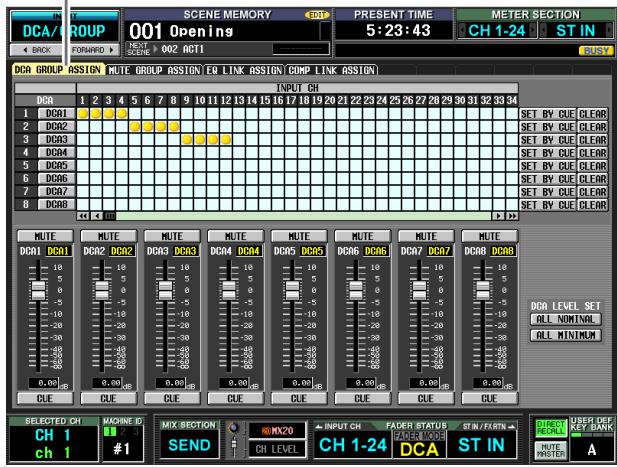Image resolution: width=617 pixels, height=467 pixels.
Task: Mute the DCA5 group
Action: tap(299, 236)
